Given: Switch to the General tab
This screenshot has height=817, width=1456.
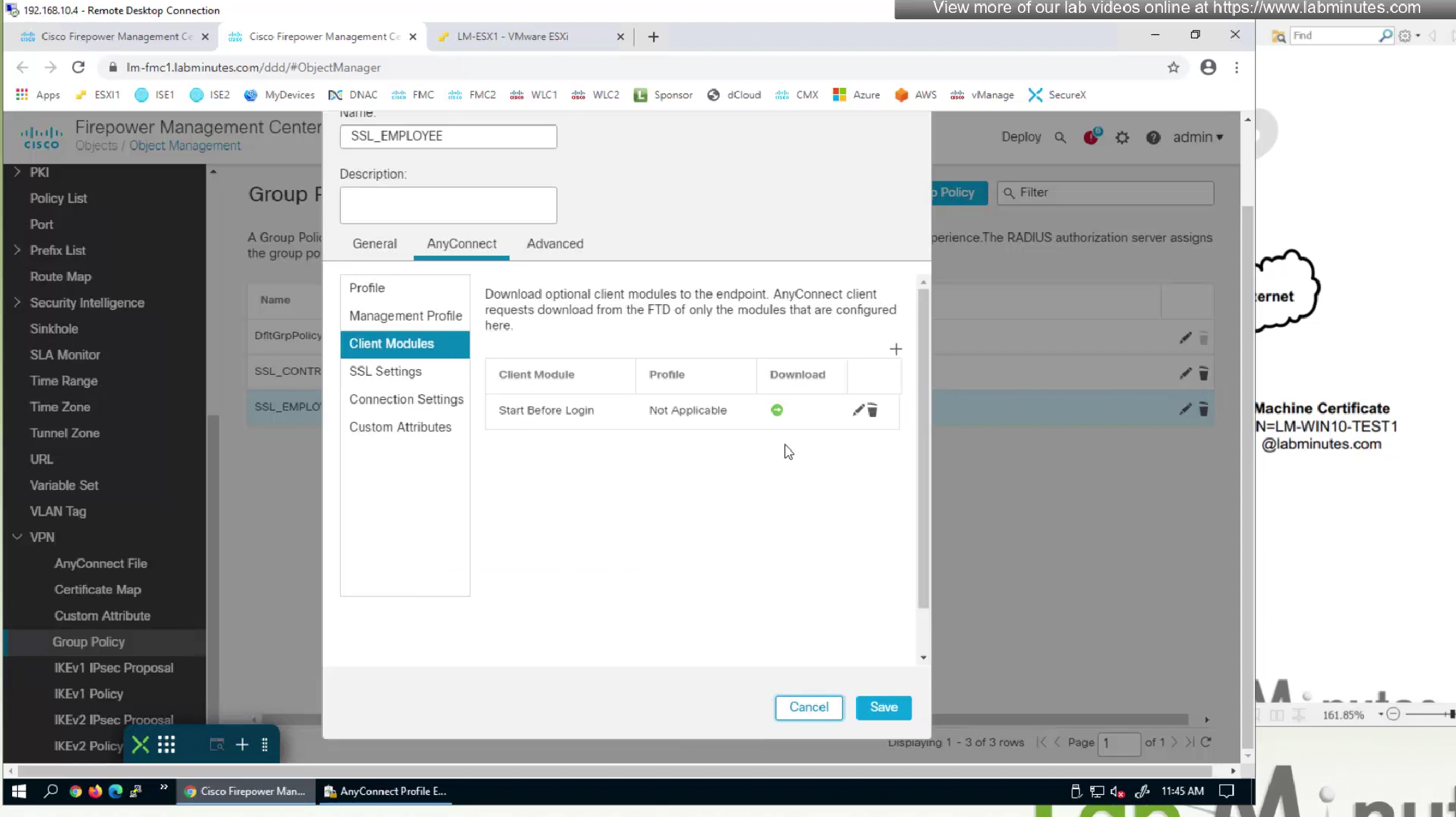Looking at the screenshot, I should tap(374, 244).
